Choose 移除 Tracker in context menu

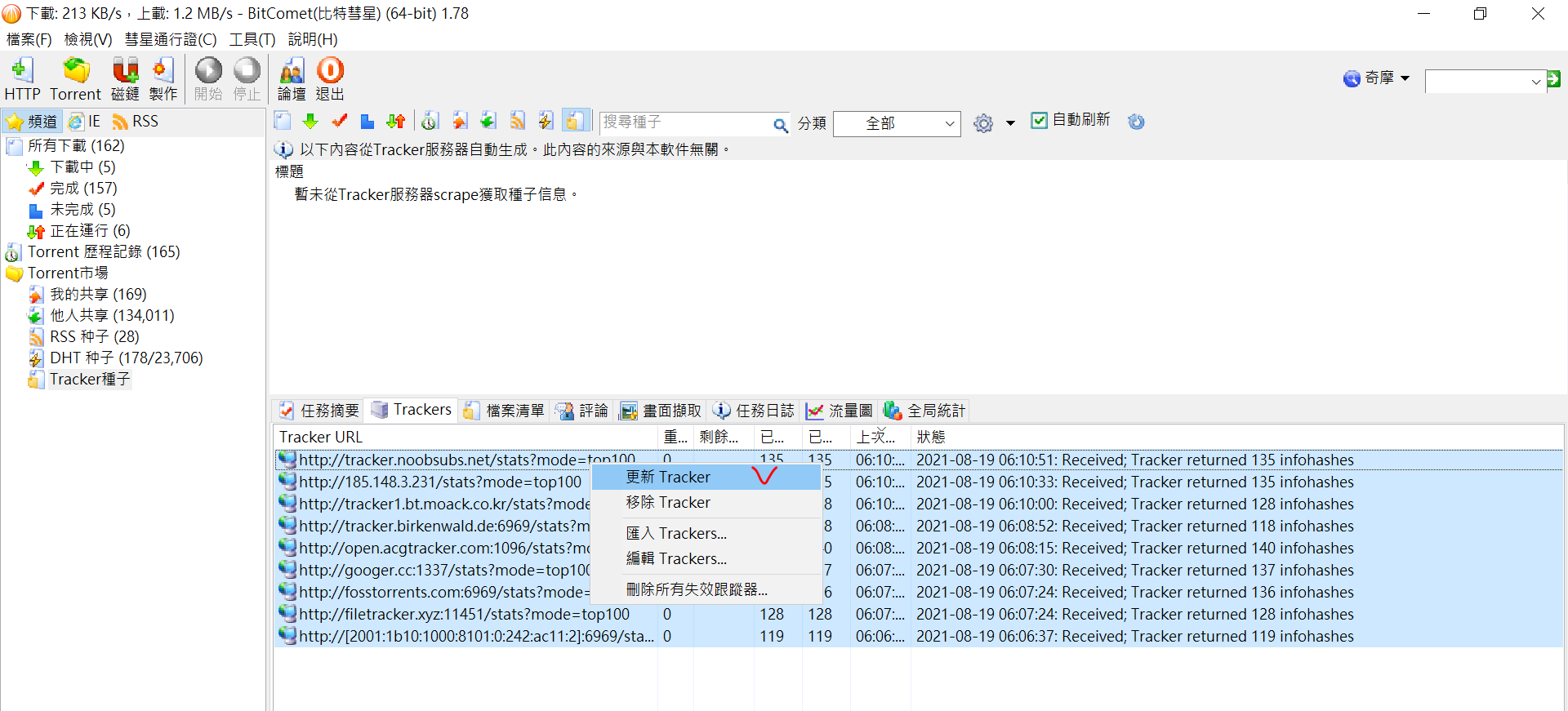tap(706, 503)
